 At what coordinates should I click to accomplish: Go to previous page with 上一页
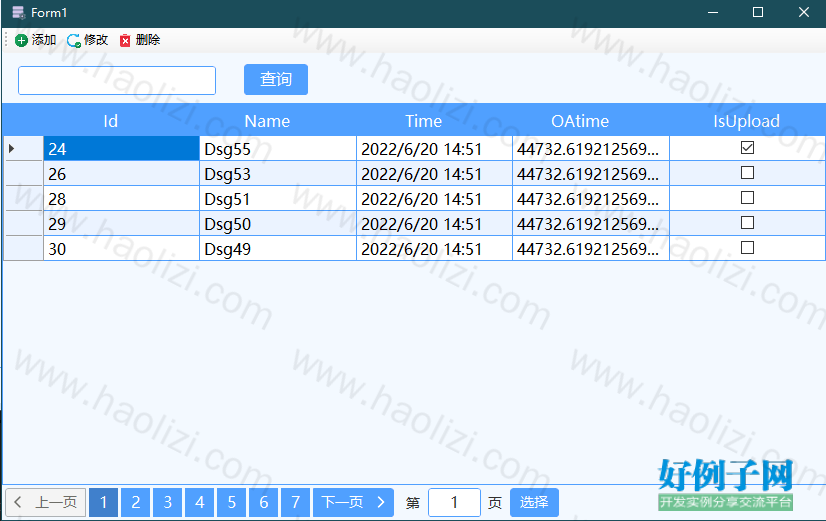tap(46, 503)
